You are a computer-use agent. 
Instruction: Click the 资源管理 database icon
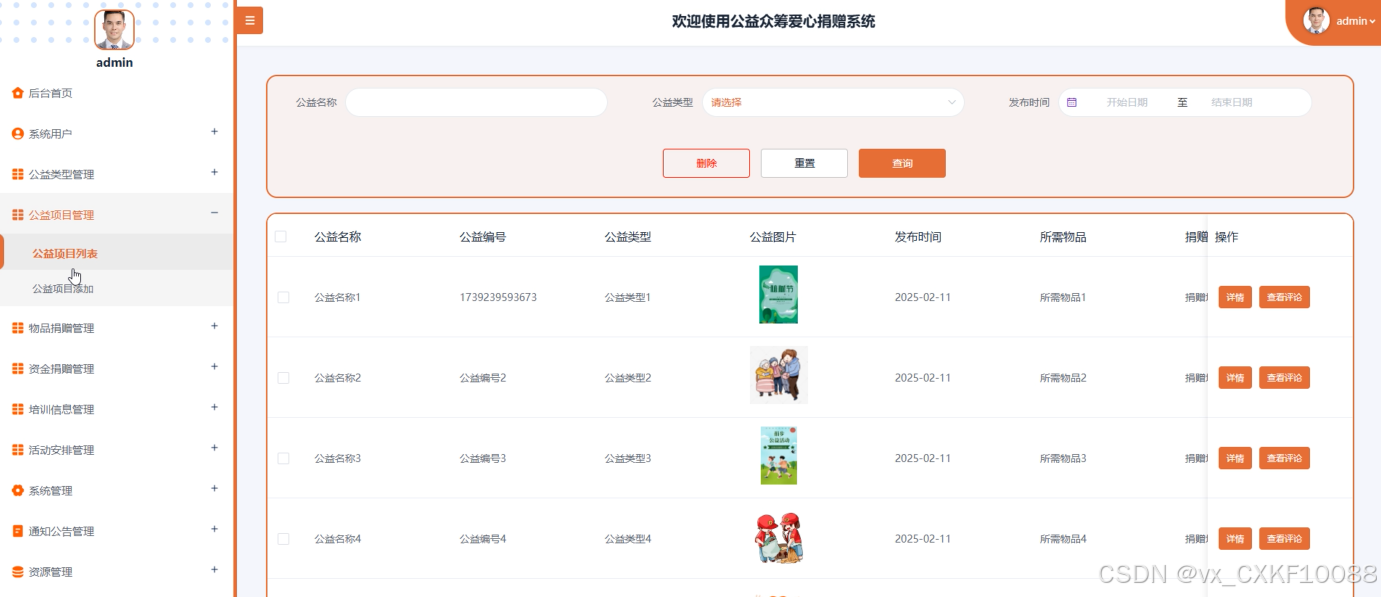(17, 572)
